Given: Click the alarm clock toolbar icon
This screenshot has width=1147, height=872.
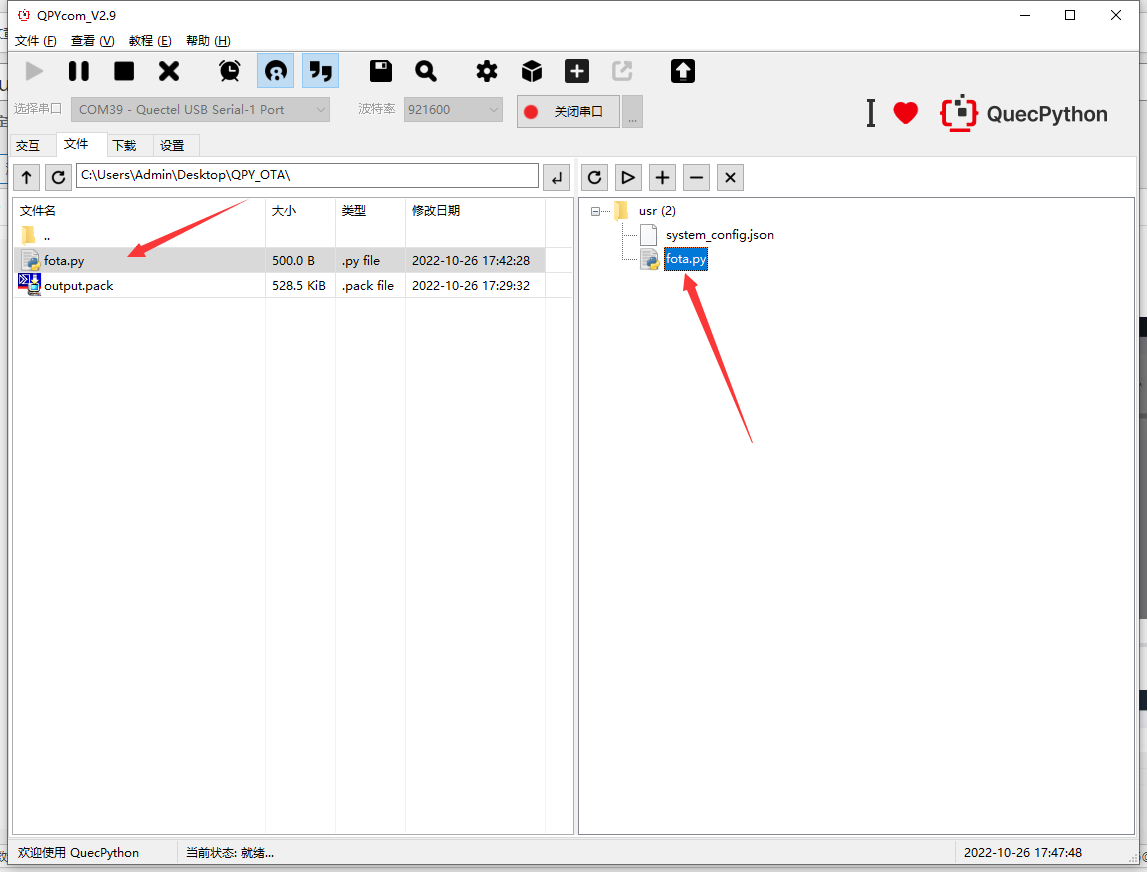Looking at the screenshot, I should tap(230, 71).
